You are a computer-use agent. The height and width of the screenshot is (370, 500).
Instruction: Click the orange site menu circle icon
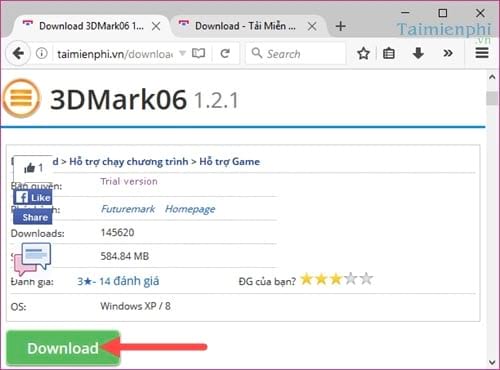(22, 98)
